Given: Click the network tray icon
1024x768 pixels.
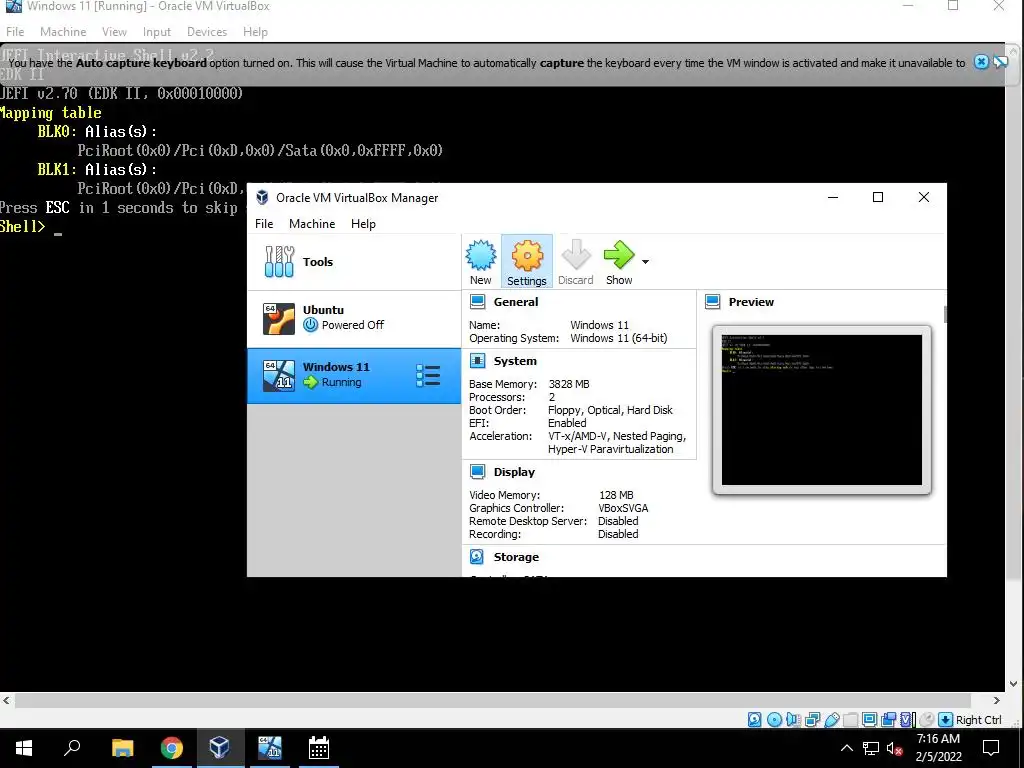Looking at the screenshot, I should click(871, 748).
